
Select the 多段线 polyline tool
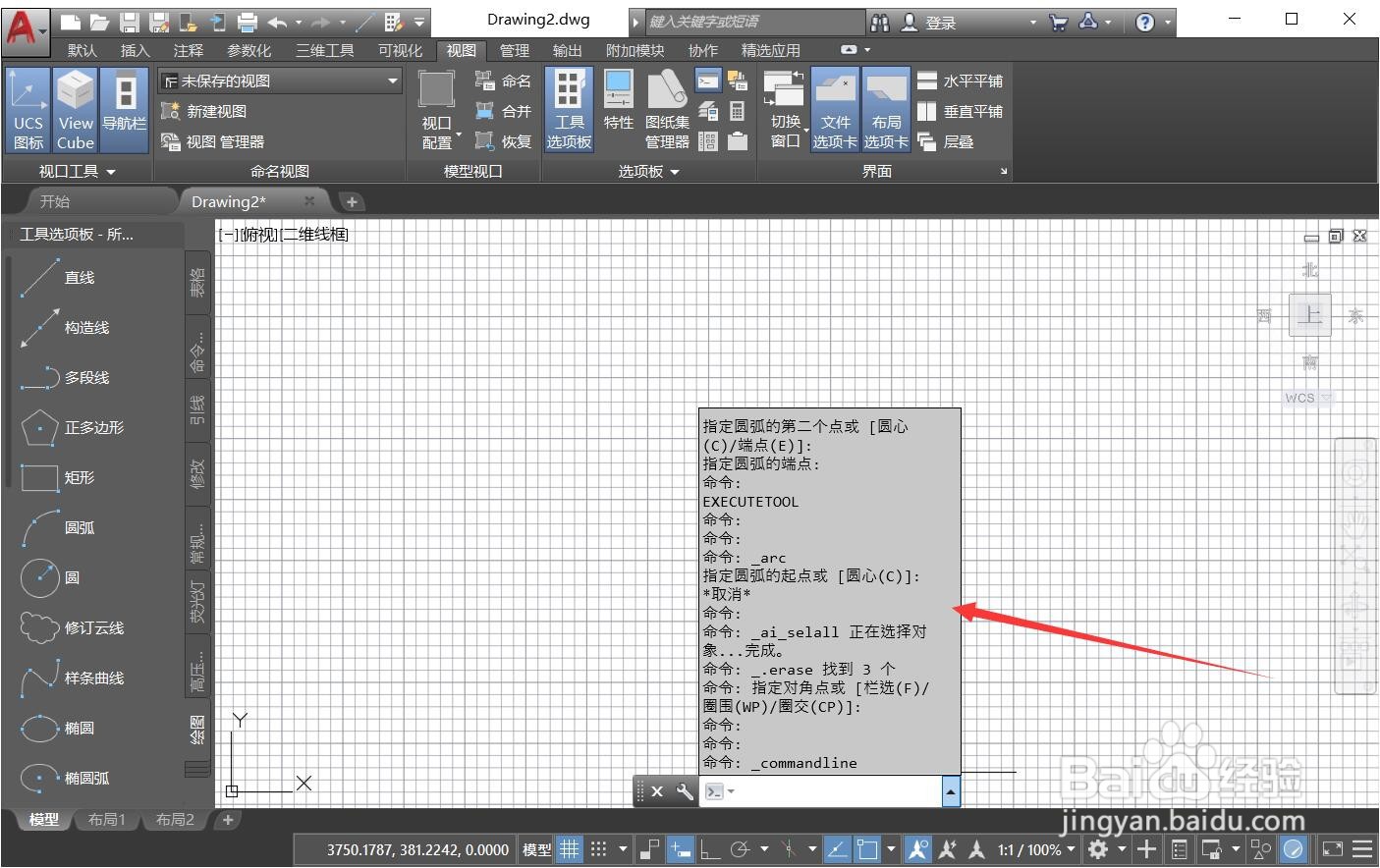pos(65,378)
